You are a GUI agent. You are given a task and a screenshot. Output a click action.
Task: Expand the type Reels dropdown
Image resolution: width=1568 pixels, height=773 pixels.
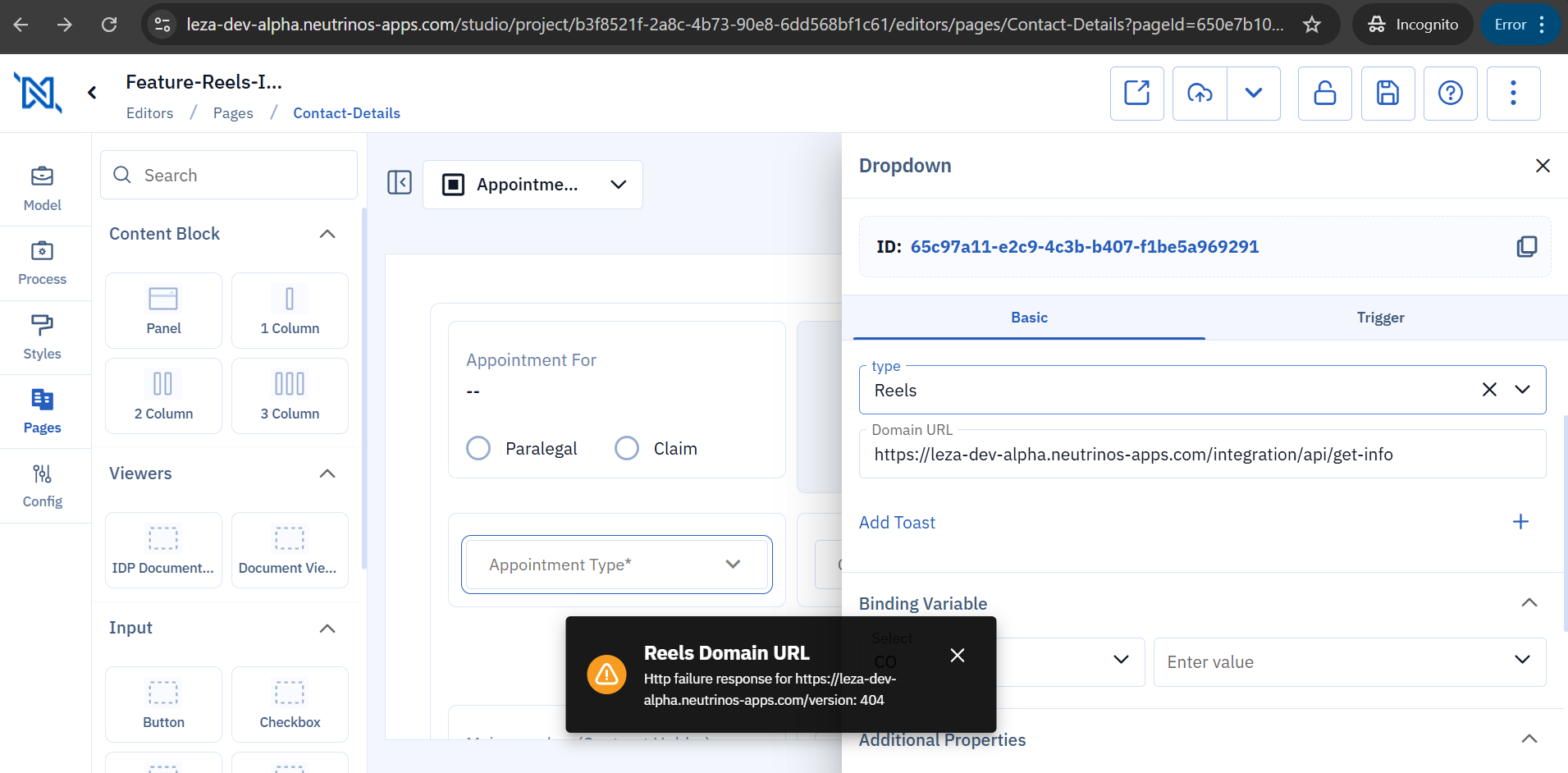(x=1522, y=390)
